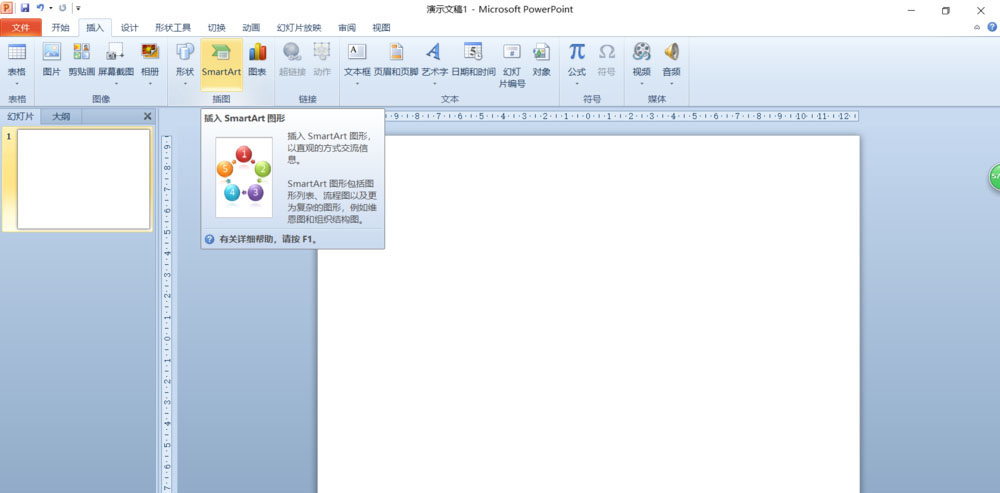1000x493 pixels.
Task: Select 幻灯片 slides pane tab
Action: click(20, 117)
